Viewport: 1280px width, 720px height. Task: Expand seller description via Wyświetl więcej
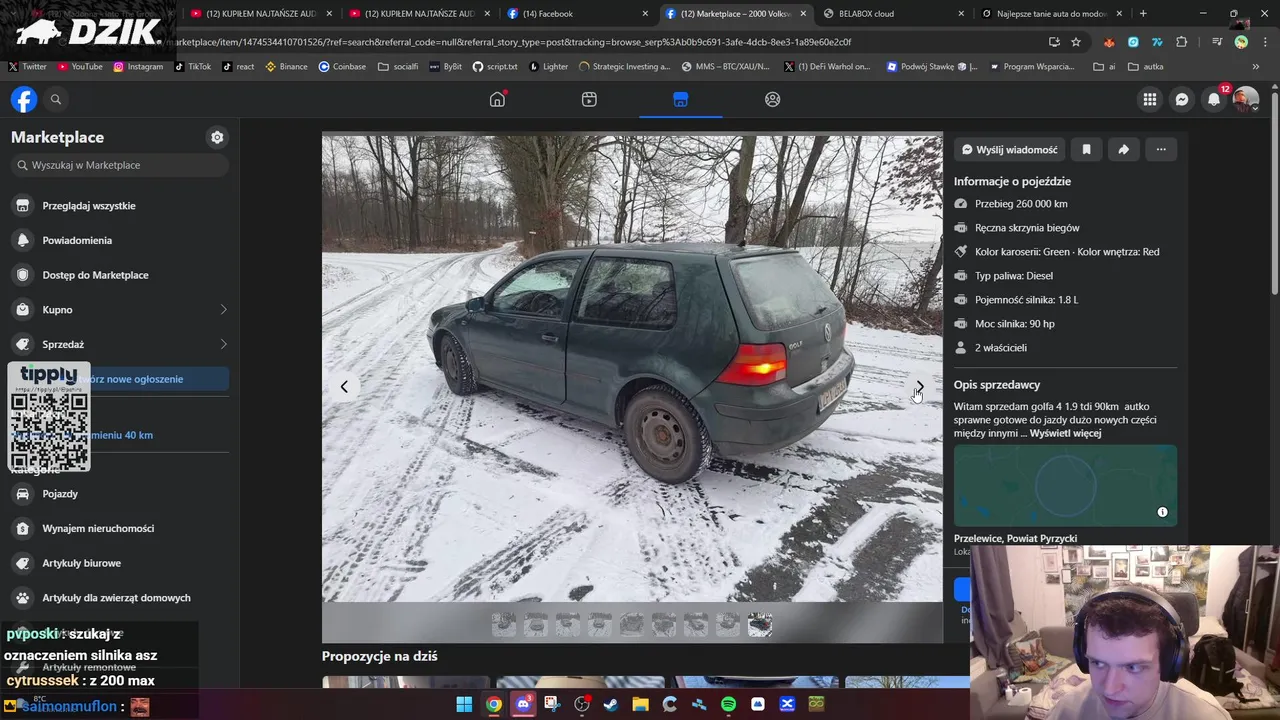[x=1065, y=433]
